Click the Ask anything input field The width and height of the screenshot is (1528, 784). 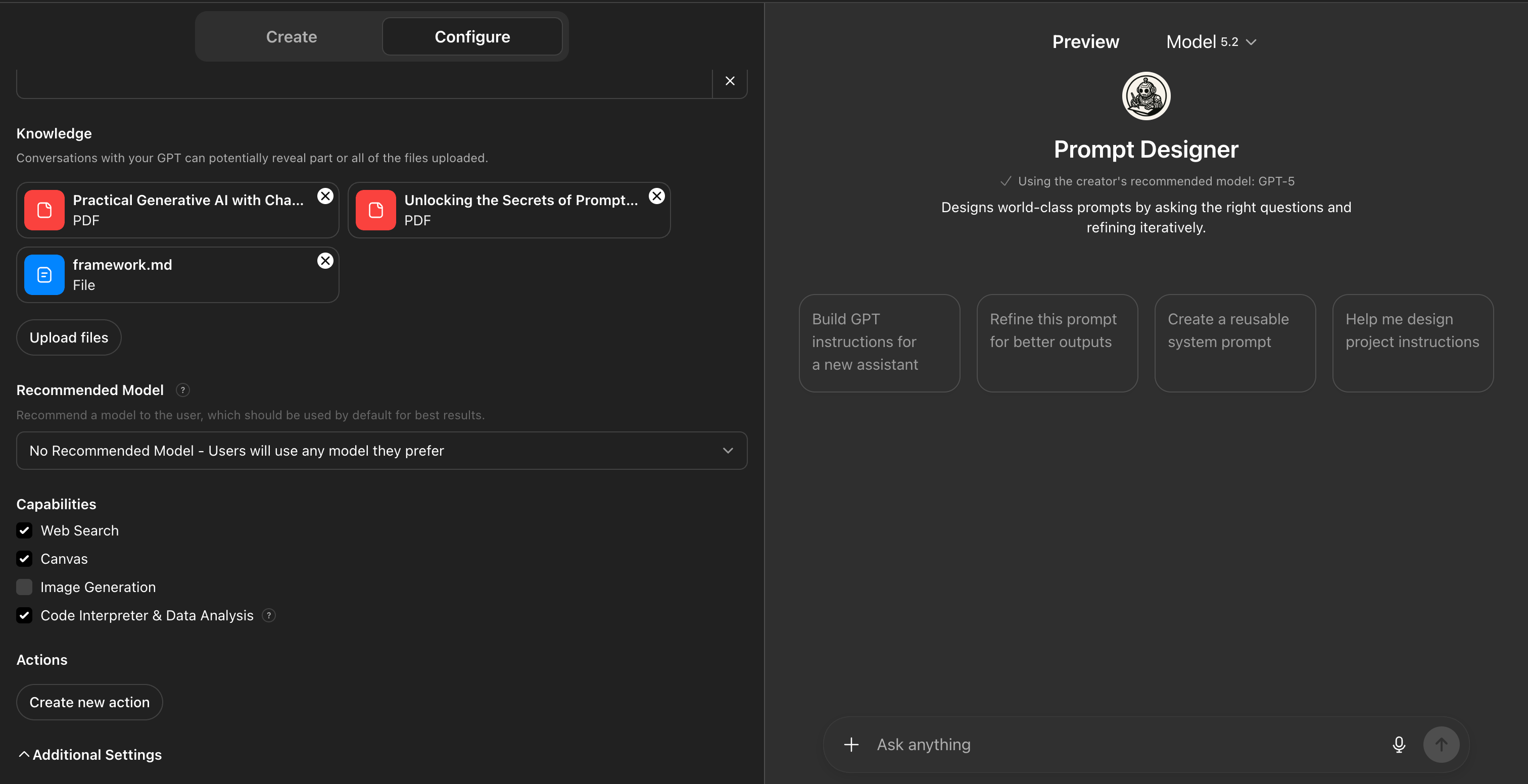[x=1068, y=744]
